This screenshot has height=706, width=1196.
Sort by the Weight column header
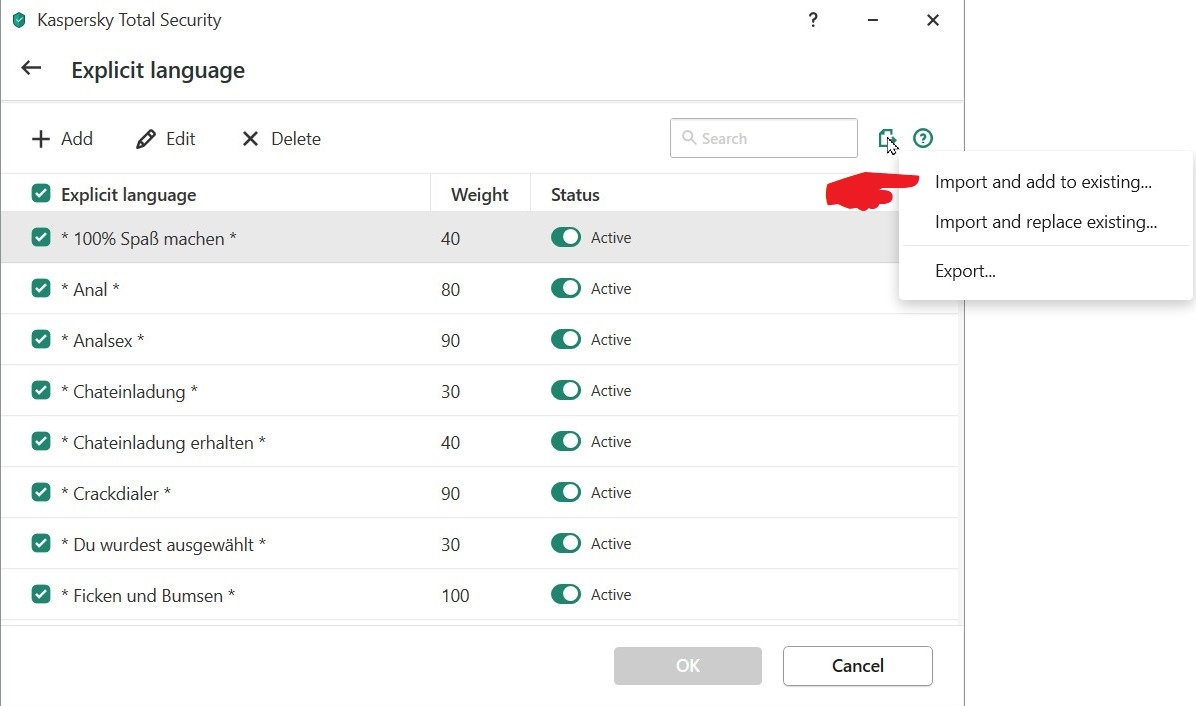479,194
